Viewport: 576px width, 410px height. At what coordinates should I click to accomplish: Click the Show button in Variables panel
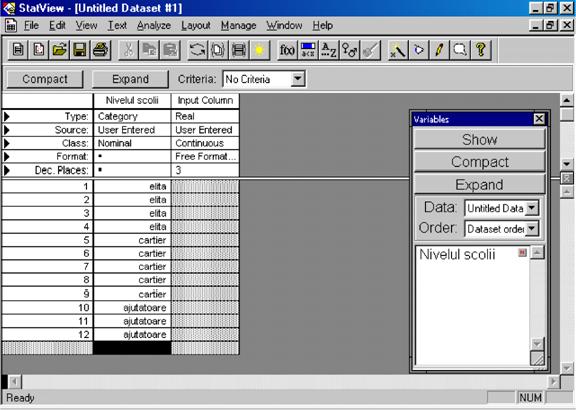pyautogui.click(x=479, y=139)
